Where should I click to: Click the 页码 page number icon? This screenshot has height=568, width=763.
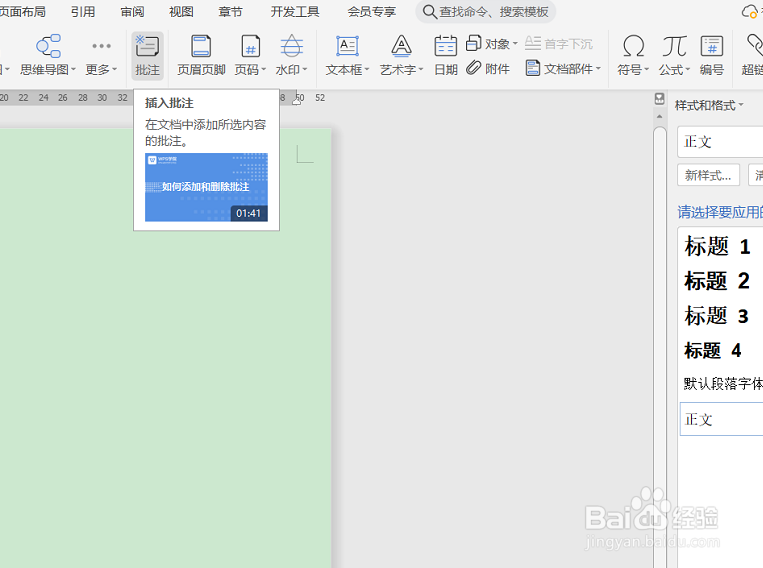251,46
